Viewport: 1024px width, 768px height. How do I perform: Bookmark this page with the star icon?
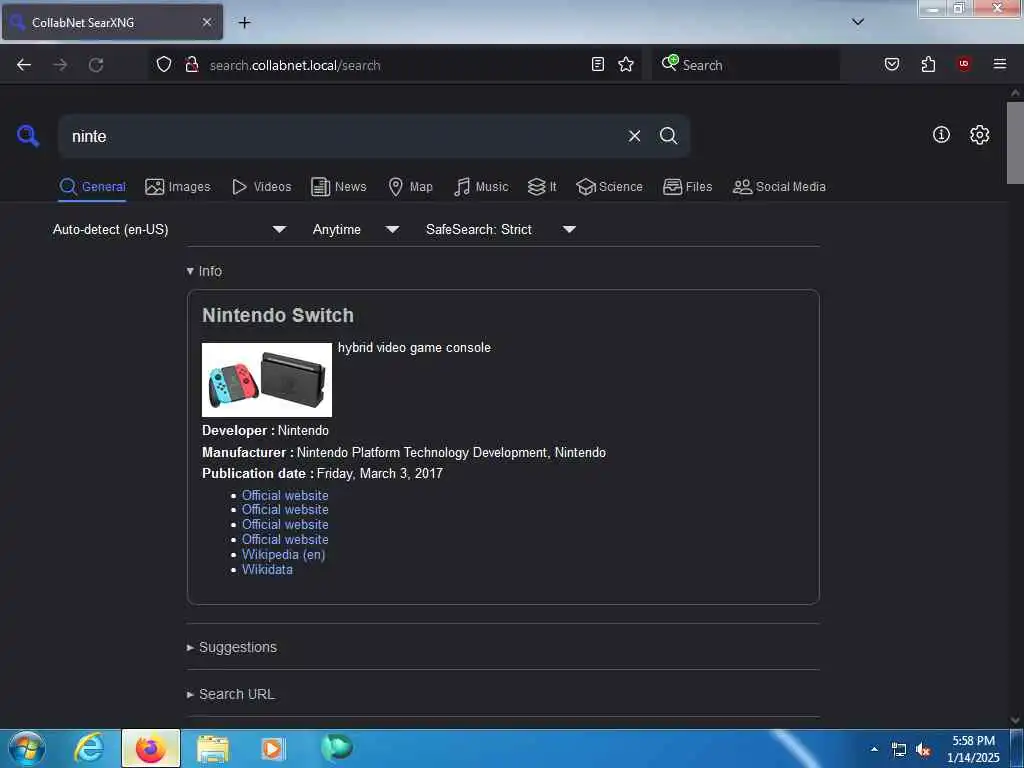(626, 64)
